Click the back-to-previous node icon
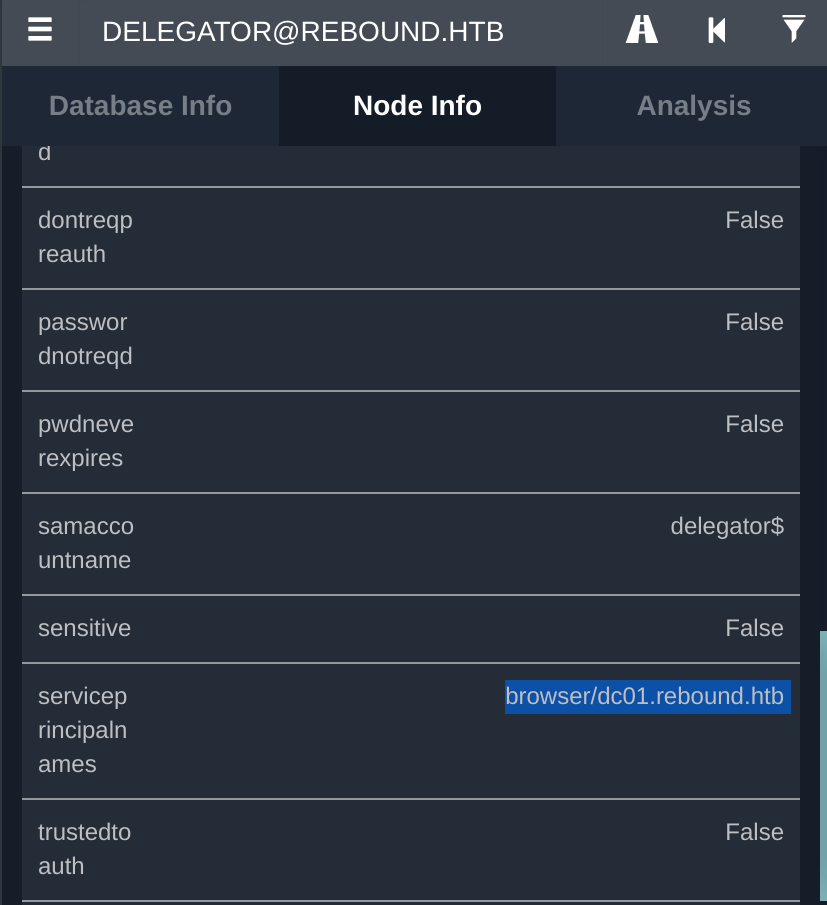This screenshot has width=827, height=905. [717, 30]
